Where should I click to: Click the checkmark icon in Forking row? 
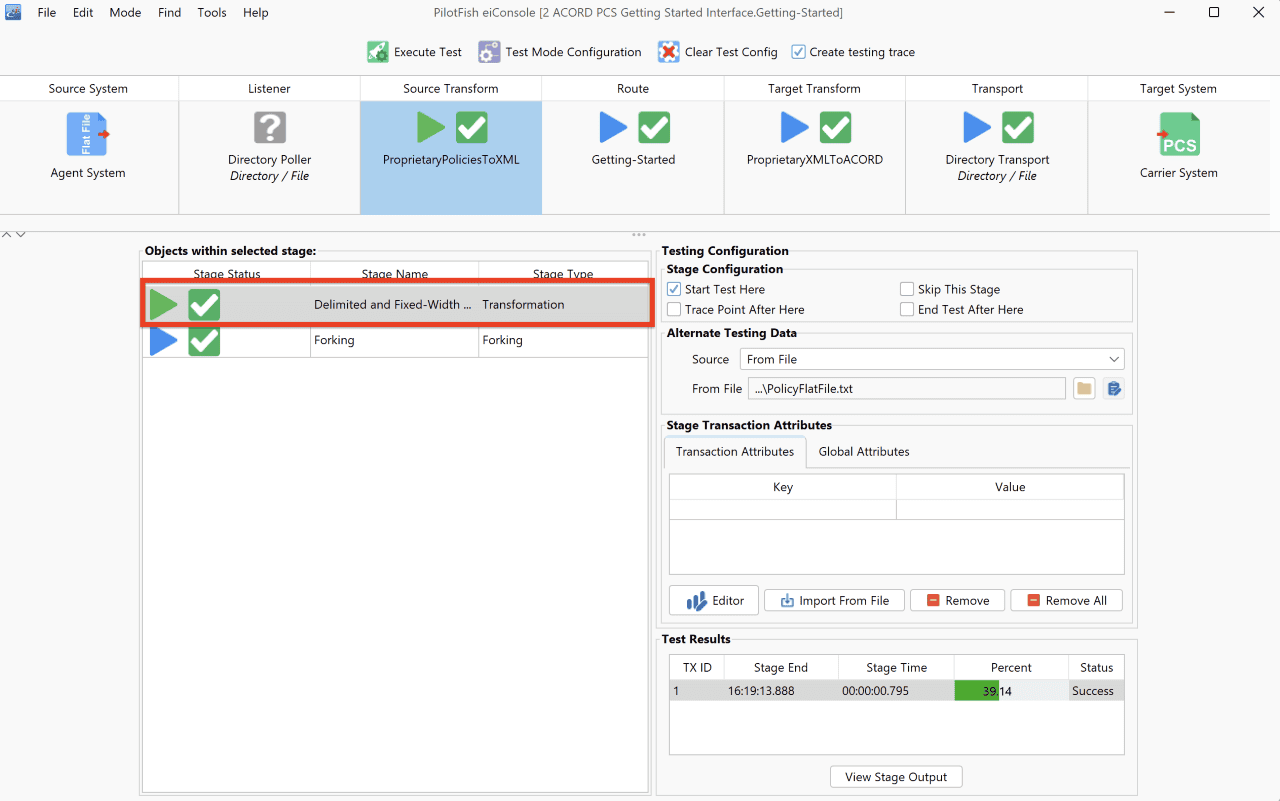(x=204, y=340)
